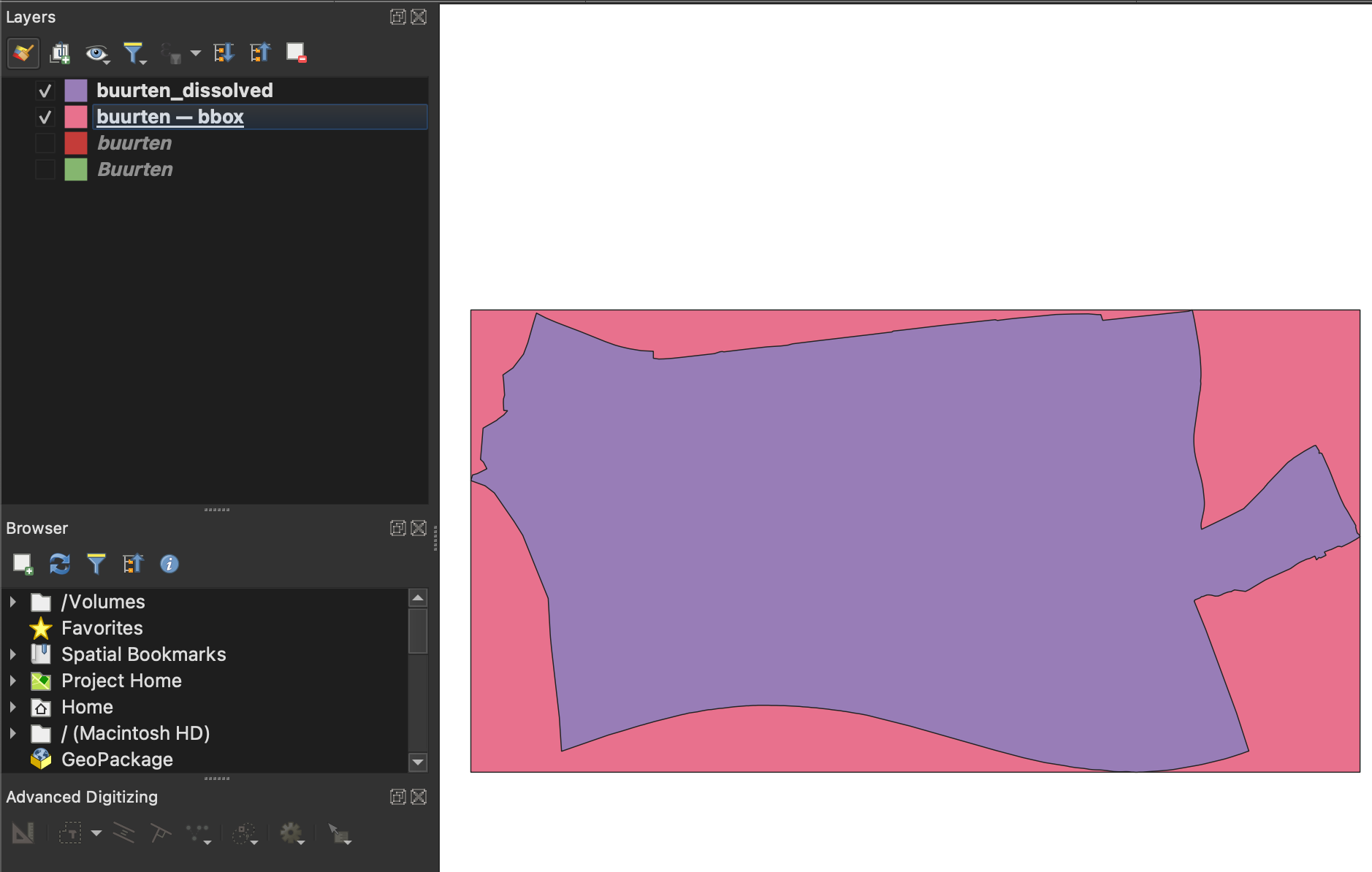The width and height of the screenshot is (1372, 872).
Task: Expand the Spatial Bookmarks tree node
Action: click(12, 654)
